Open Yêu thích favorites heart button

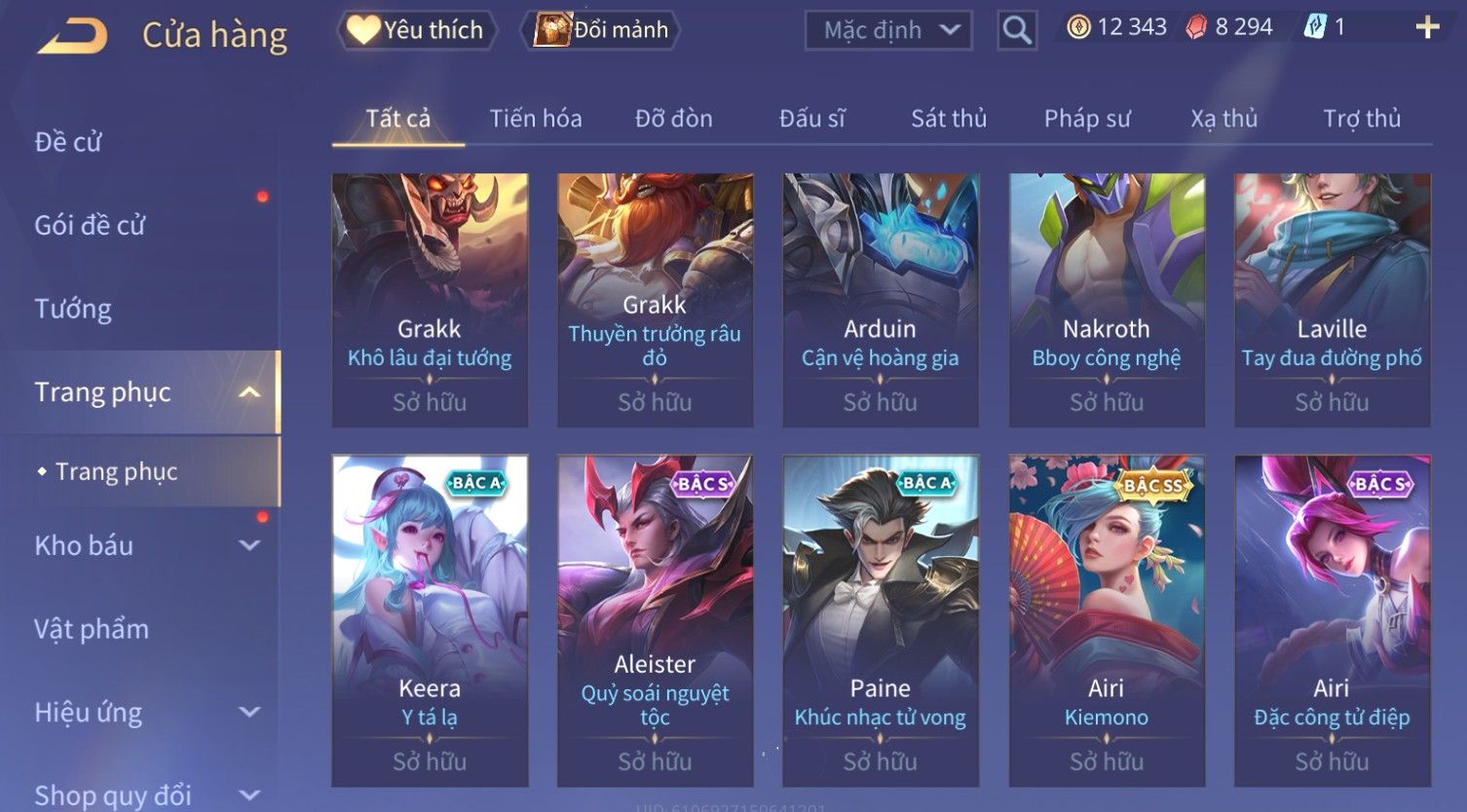tap(416, 30)
